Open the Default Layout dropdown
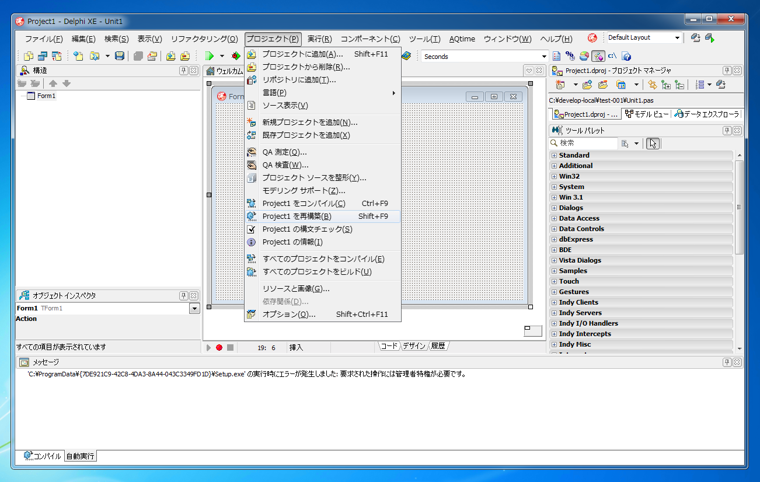Viewport: 760px width, 482px height. 677,38
